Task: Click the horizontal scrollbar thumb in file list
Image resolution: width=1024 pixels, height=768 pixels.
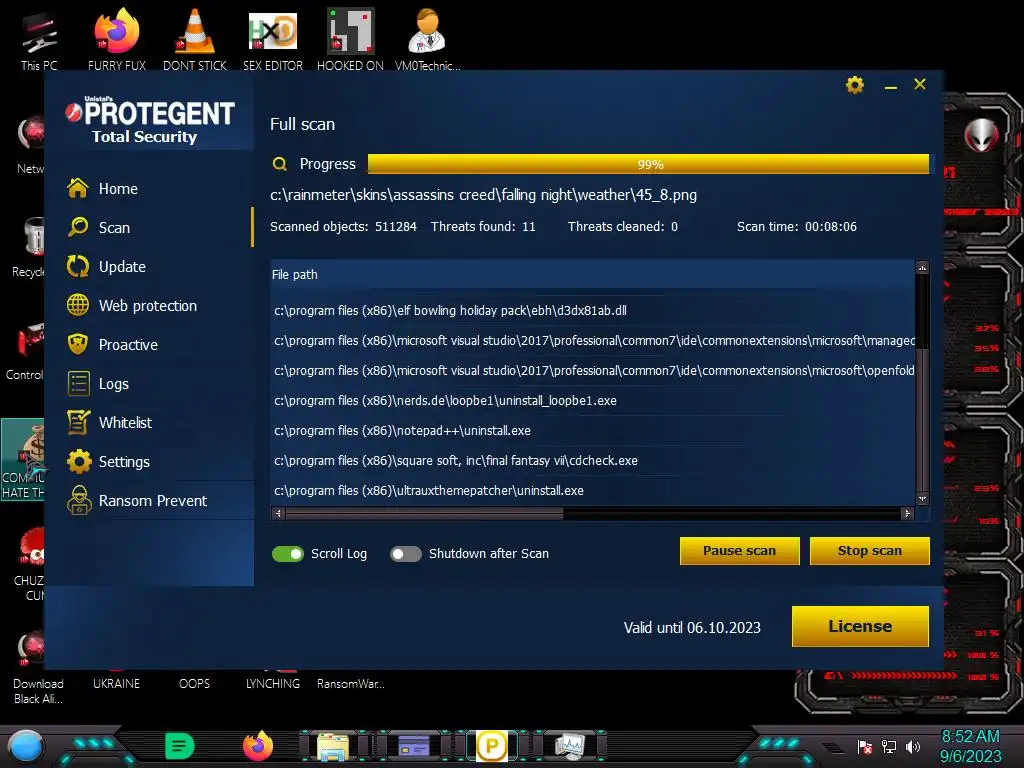Action: click(424, 514)
